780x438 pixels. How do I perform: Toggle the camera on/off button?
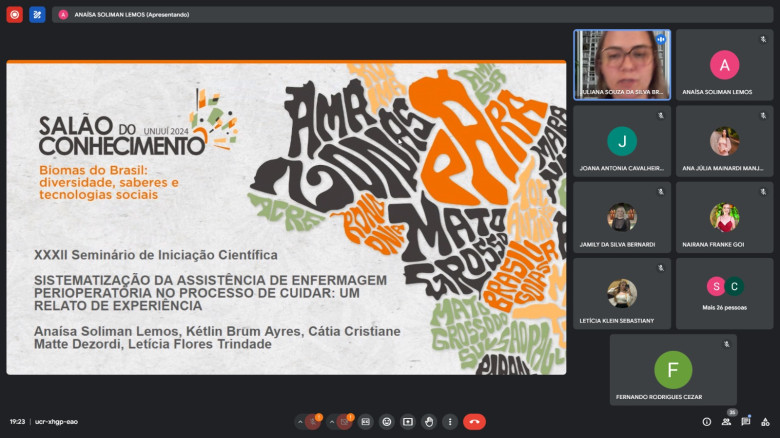coord(345,422)
